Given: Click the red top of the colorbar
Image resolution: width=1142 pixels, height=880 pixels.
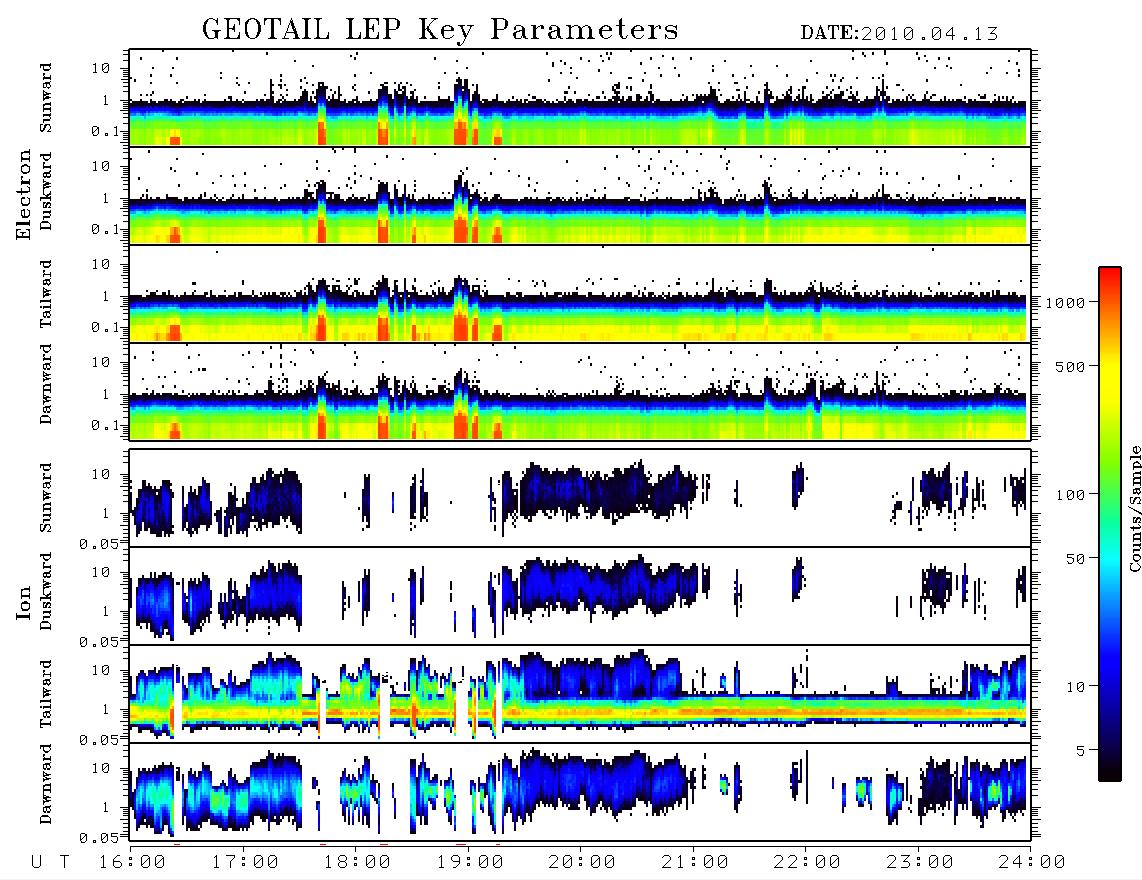Looking at the screenshot, I should point(1109,273).
